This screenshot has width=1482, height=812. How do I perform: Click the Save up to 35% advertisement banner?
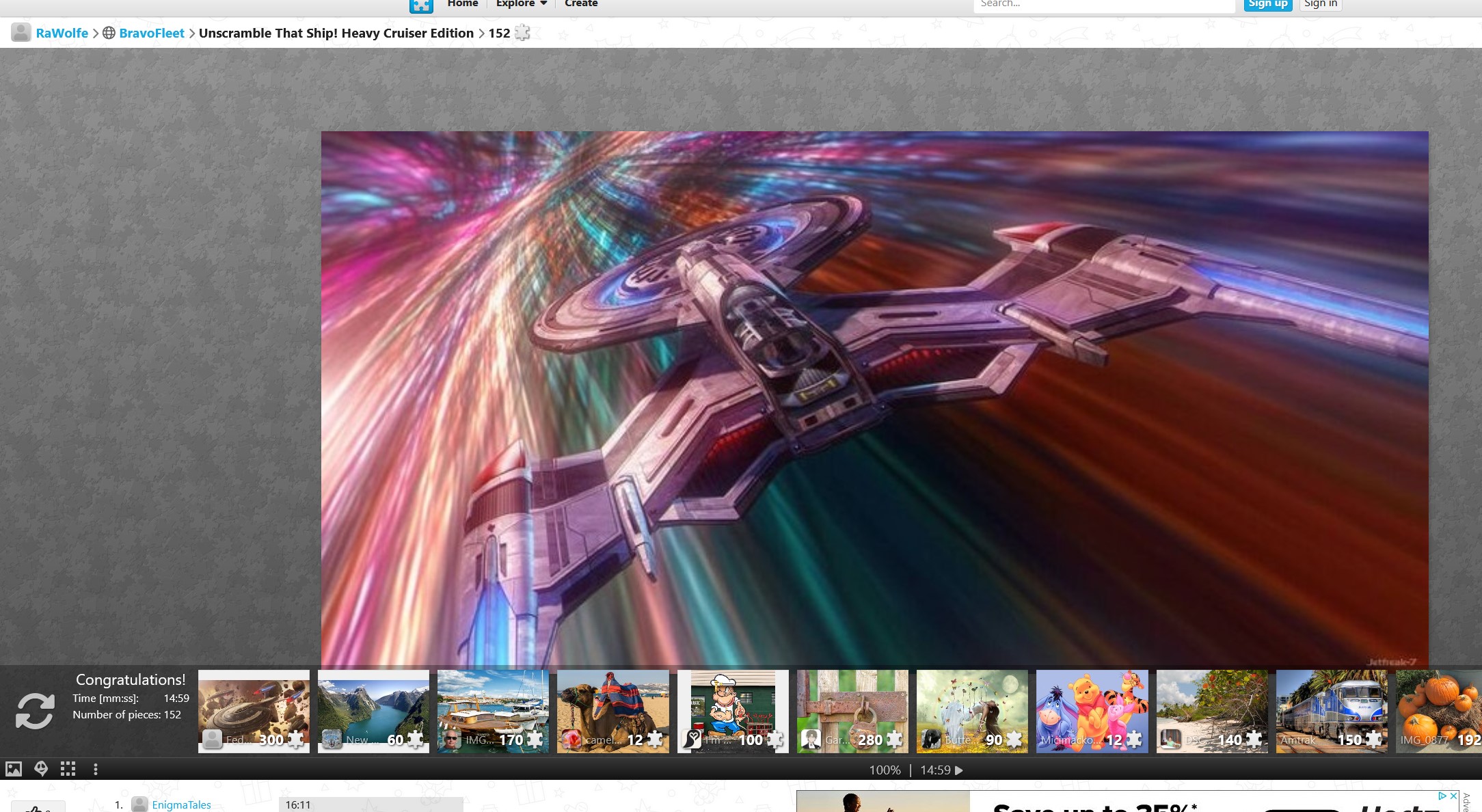[x=1127, y=802]
